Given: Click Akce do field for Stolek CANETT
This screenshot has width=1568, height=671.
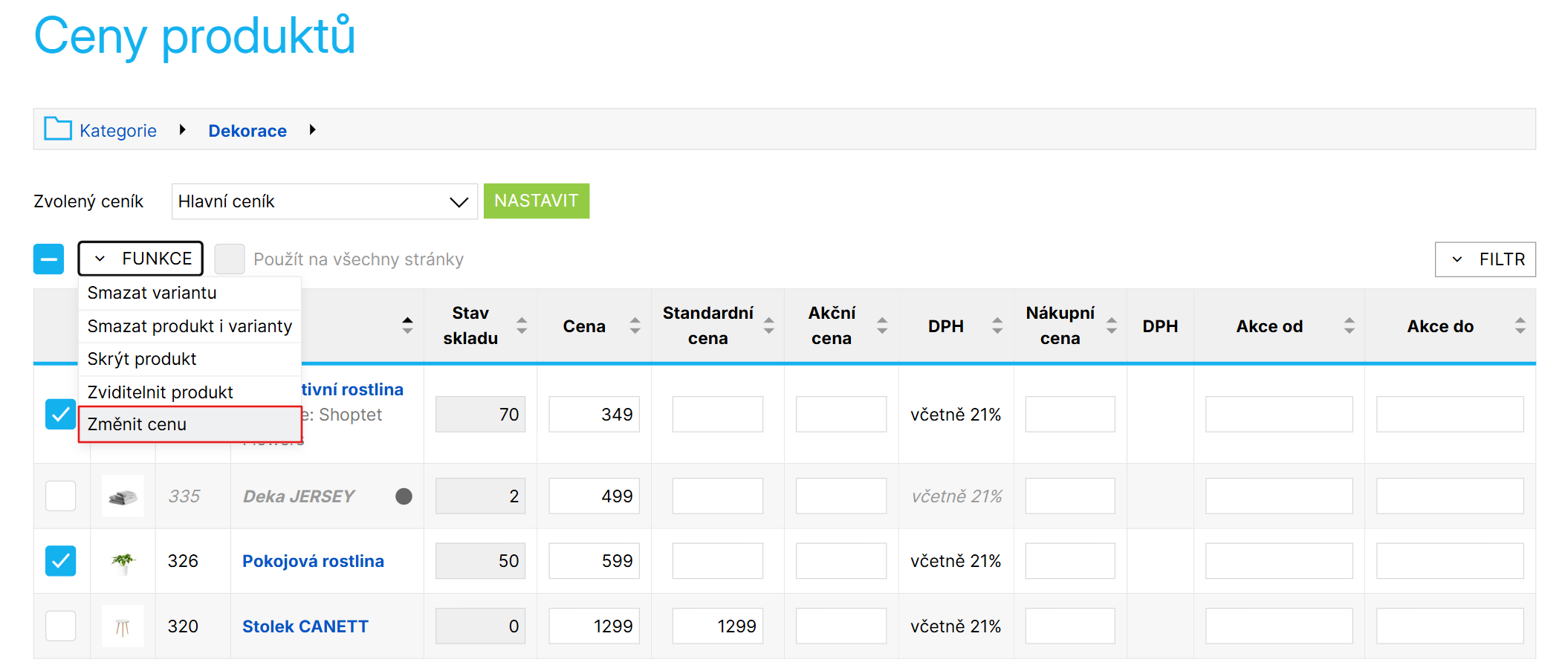Looking at the screenshot, I should click(1450, 626).
